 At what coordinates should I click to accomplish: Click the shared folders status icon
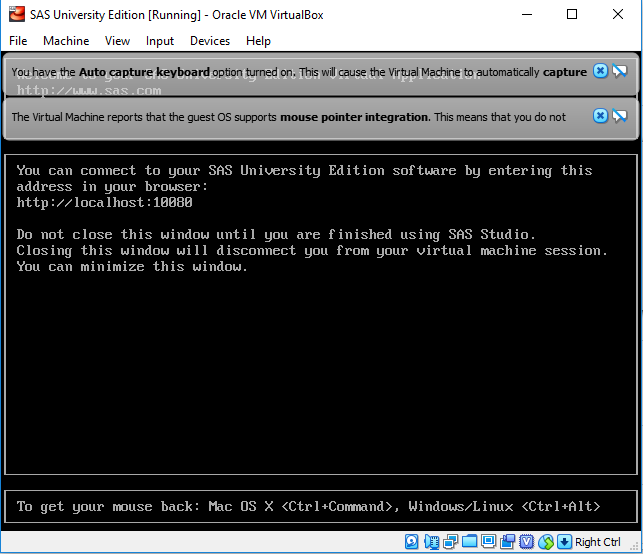click(x=469, y=542)
